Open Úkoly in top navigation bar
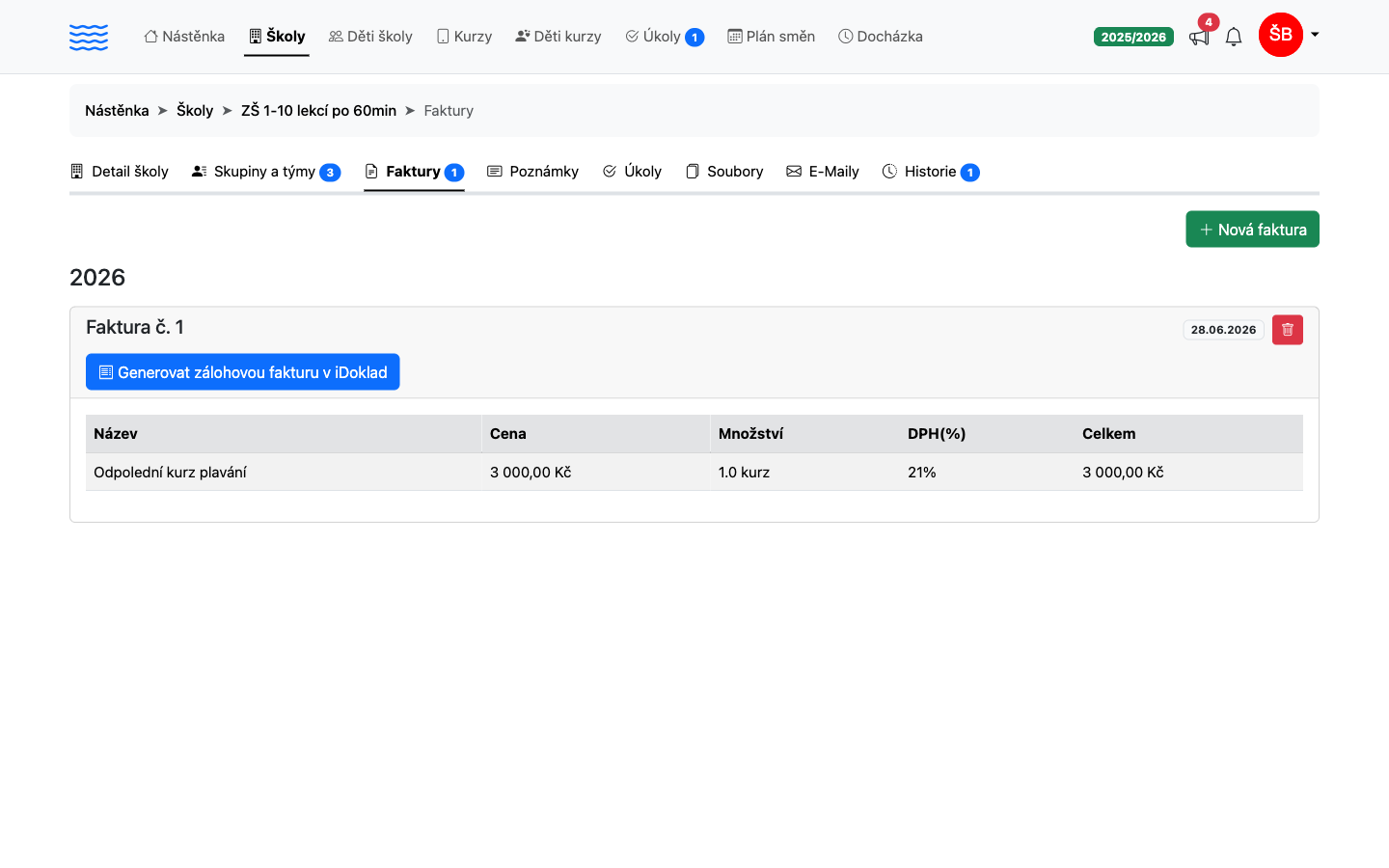Viewport: 1389px width, 868px height. (x=665, y=37)
